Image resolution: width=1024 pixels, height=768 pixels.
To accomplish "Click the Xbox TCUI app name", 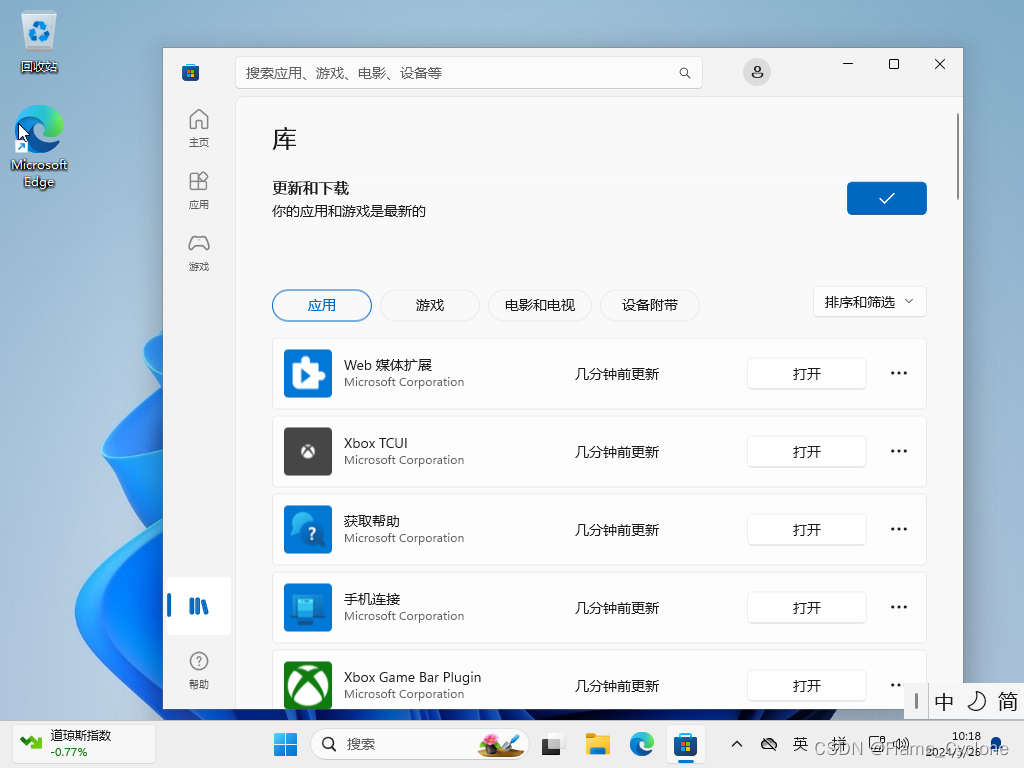I will pos(376,443).
